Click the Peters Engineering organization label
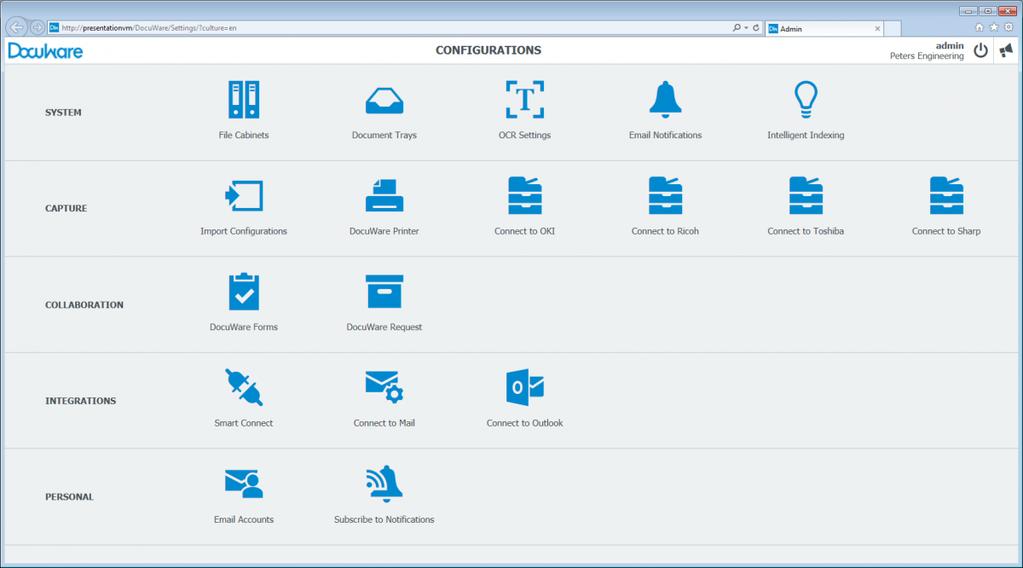The image size is (1023, 568). click(926, 56)
